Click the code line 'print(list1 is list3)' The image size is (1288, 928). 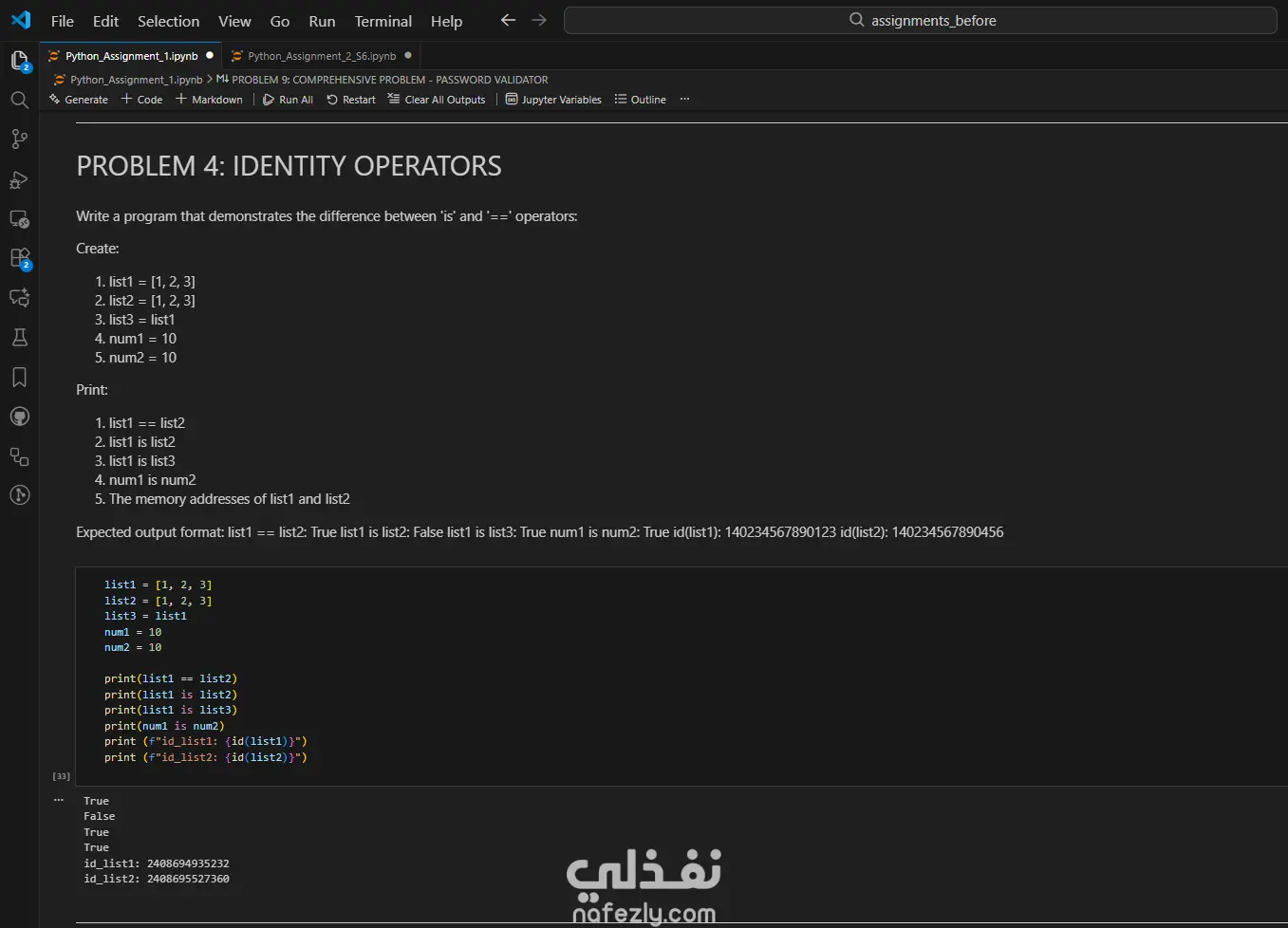[171, 710]
